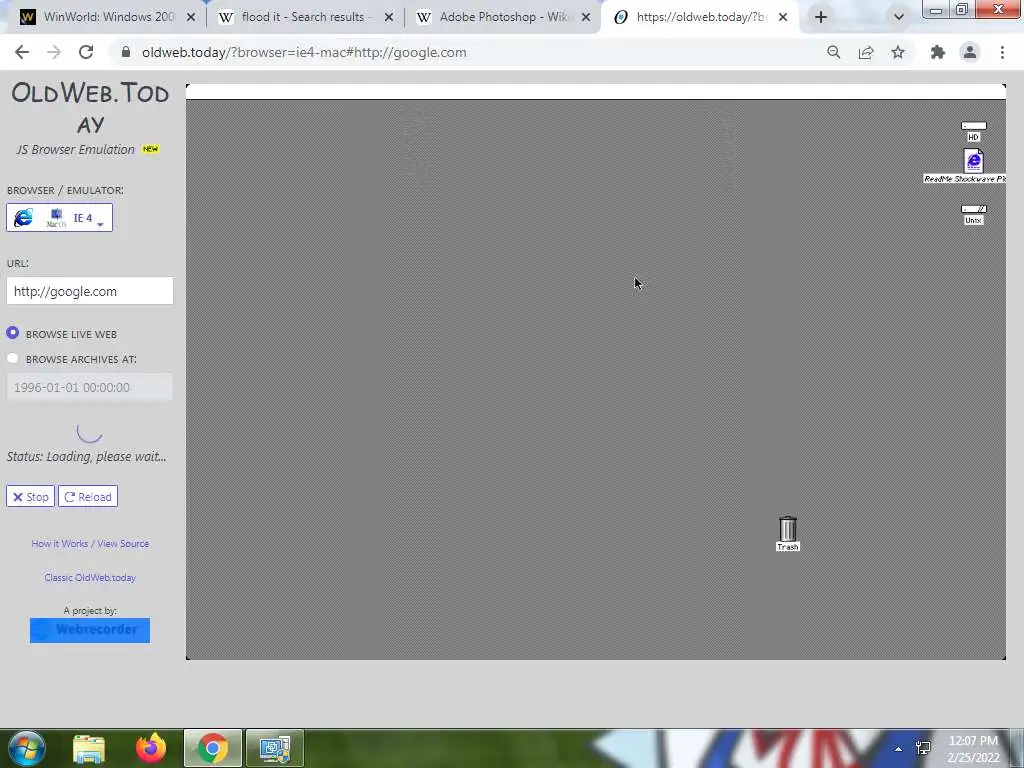
Task: Select Browse Archives At radio option
Action: 12,358
